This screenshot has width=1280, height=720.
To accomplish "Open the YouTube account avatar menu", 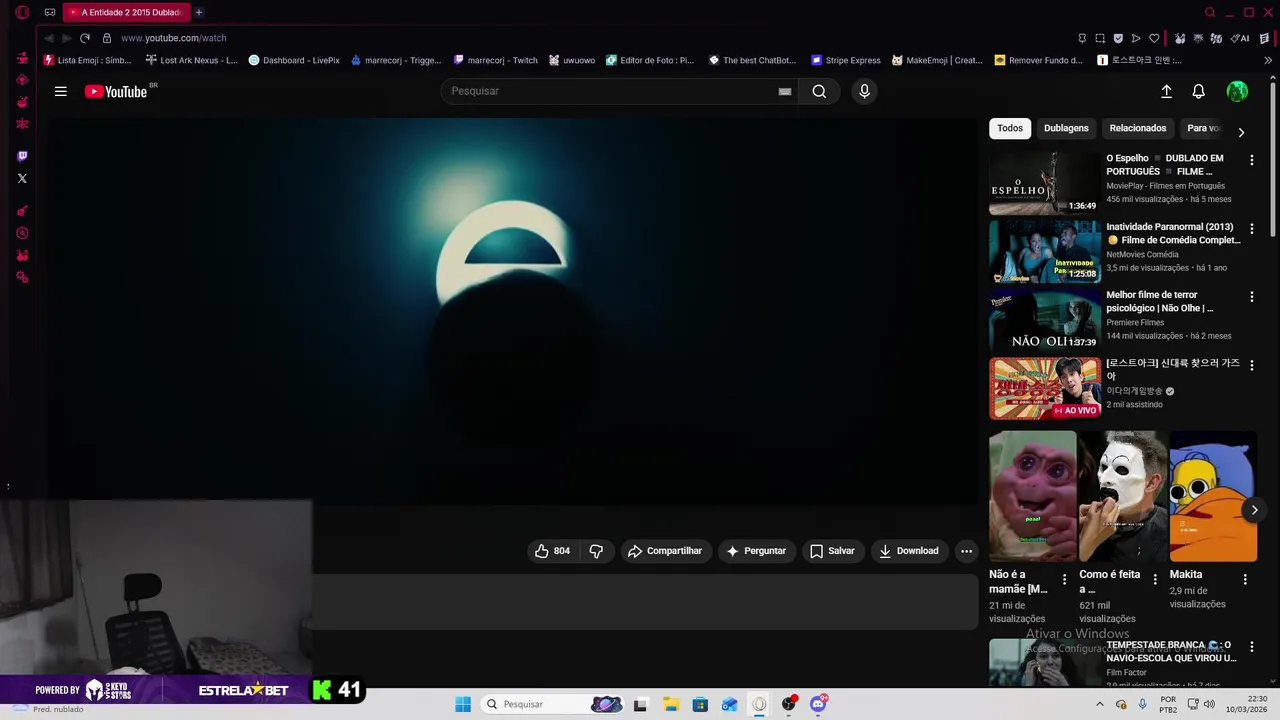I will (1237, 91).
